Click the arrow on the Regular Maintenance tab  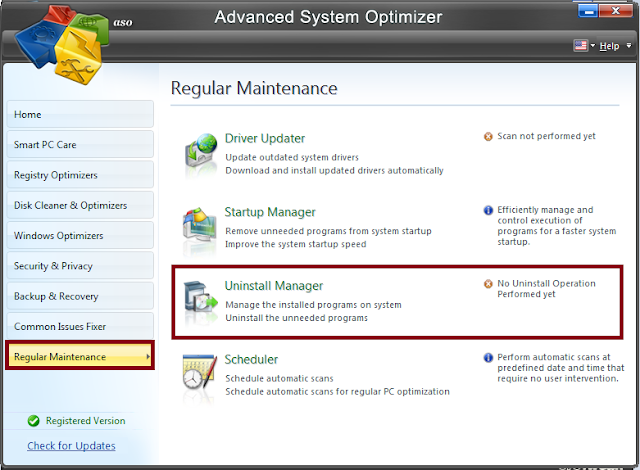point(148,357)
